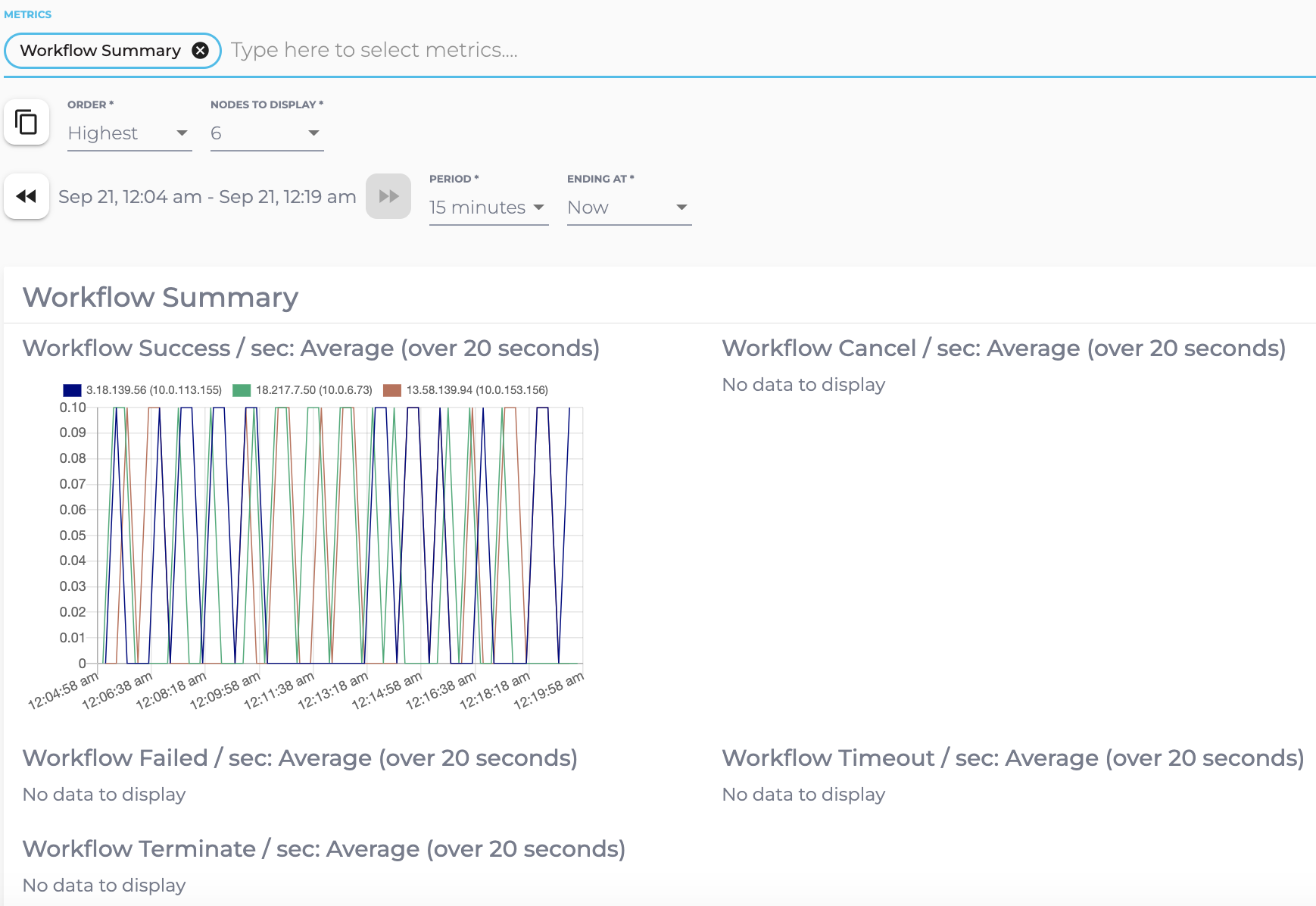Screen dimensions: 1316x906
Task: Click the 3.18.139.56 legend label
Action: [154, 390]
